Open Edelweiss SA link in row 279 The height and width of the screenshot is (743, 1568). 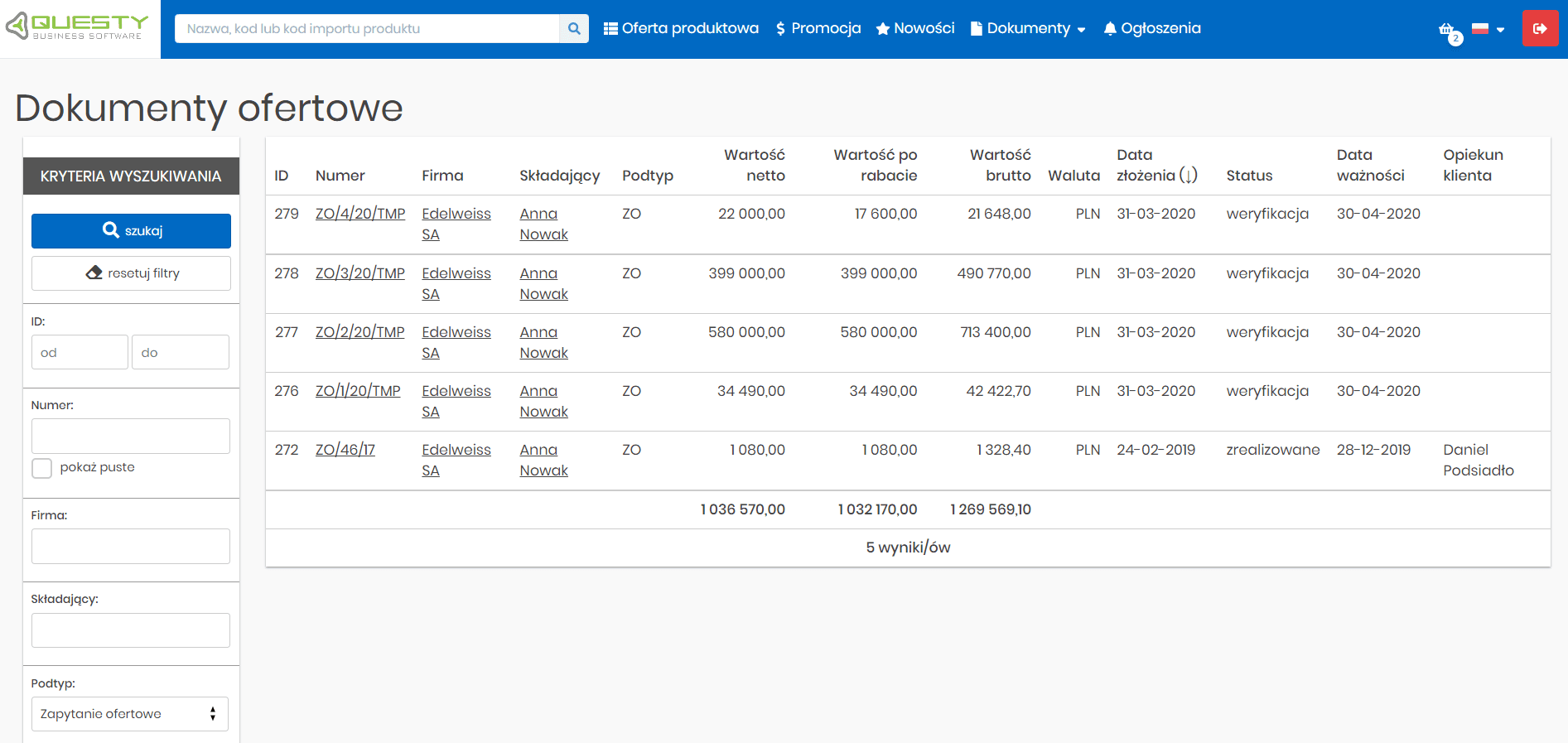(456, 224)
